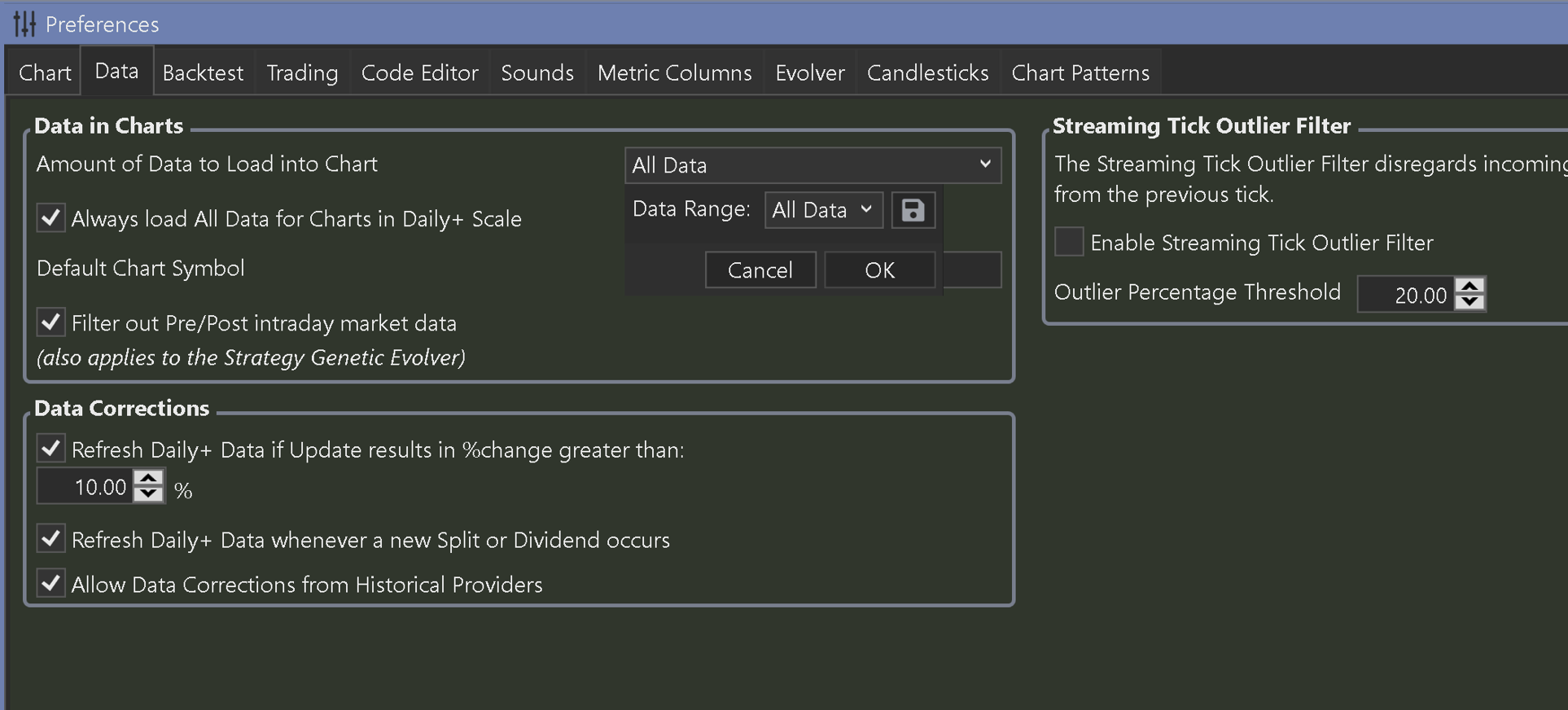Switch to the Backtest tab

[x=203, y=73]
